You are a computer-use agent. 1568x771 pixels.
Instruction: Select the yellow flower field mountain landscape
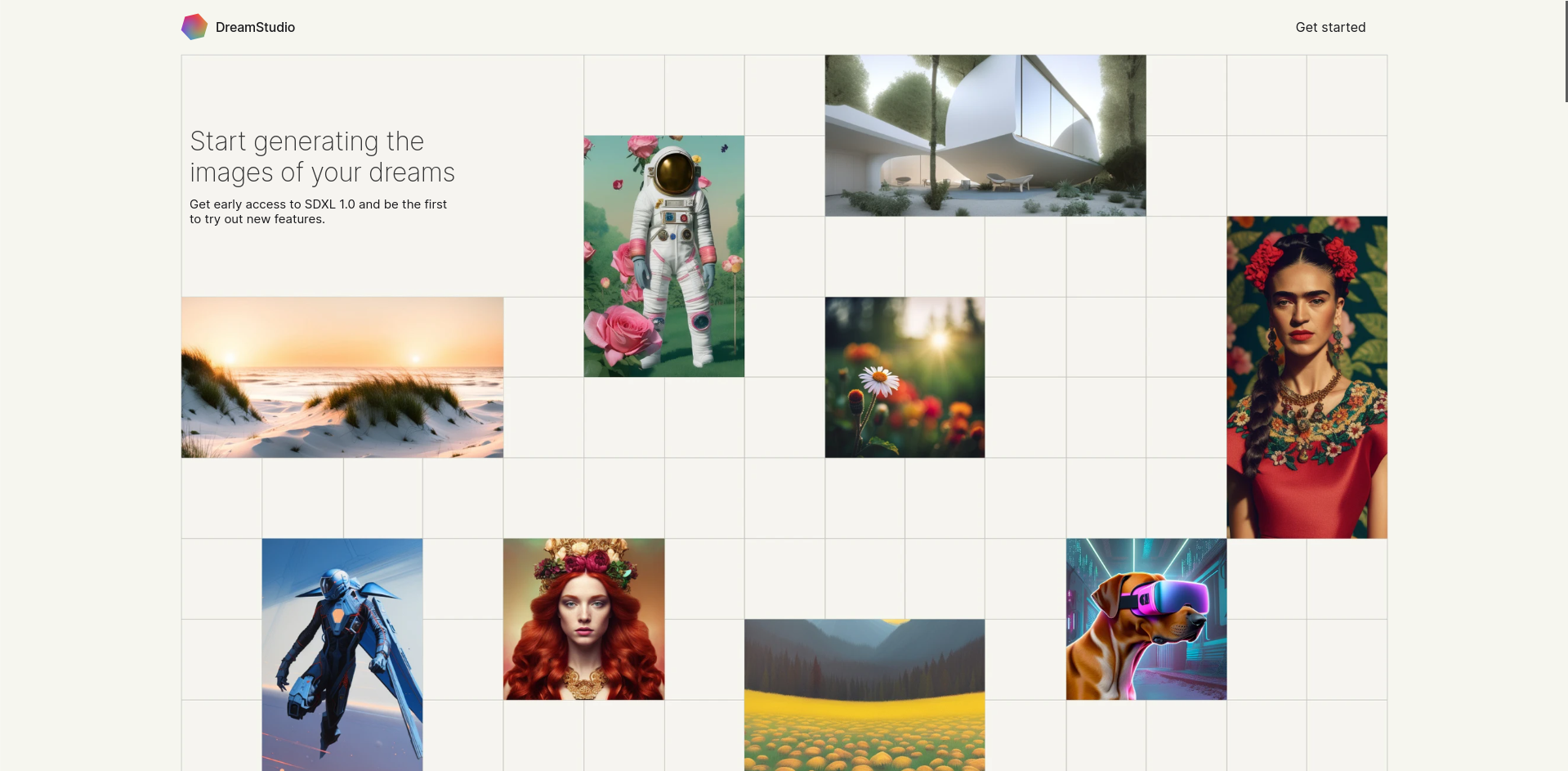(x=864, y=695)
